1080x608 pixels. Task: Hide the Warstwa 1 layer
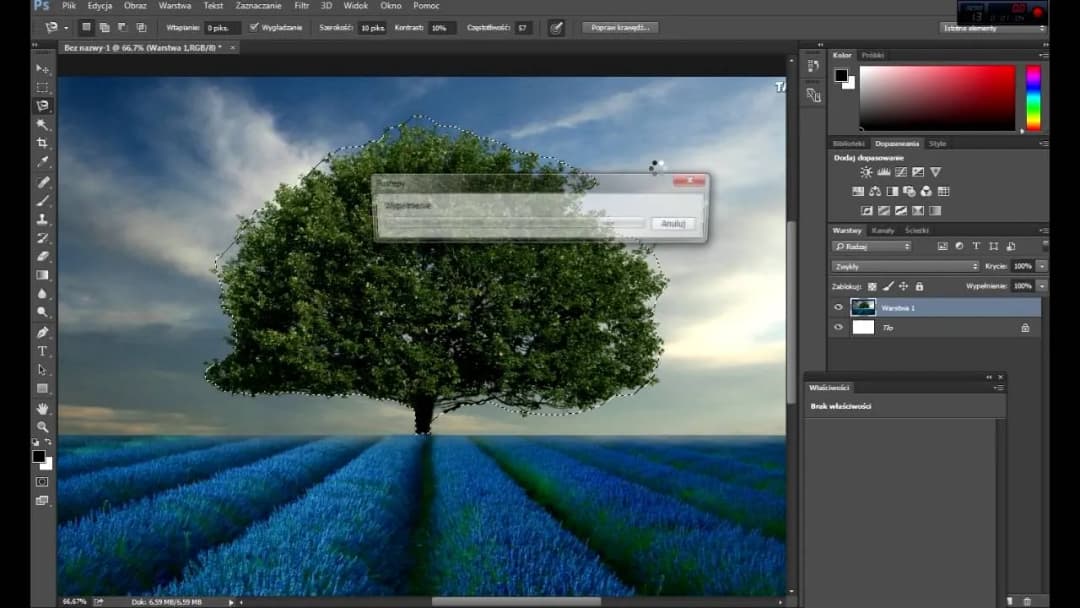point(837,306)
